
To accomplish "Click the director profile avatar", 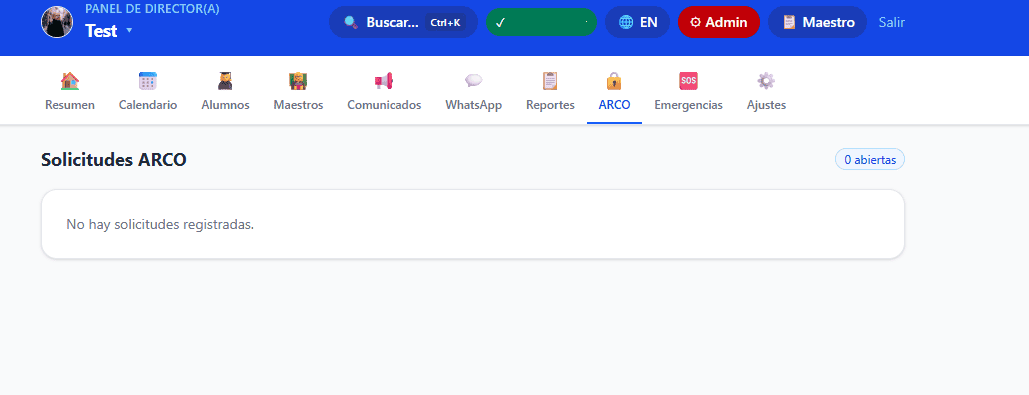I will 57,22.
